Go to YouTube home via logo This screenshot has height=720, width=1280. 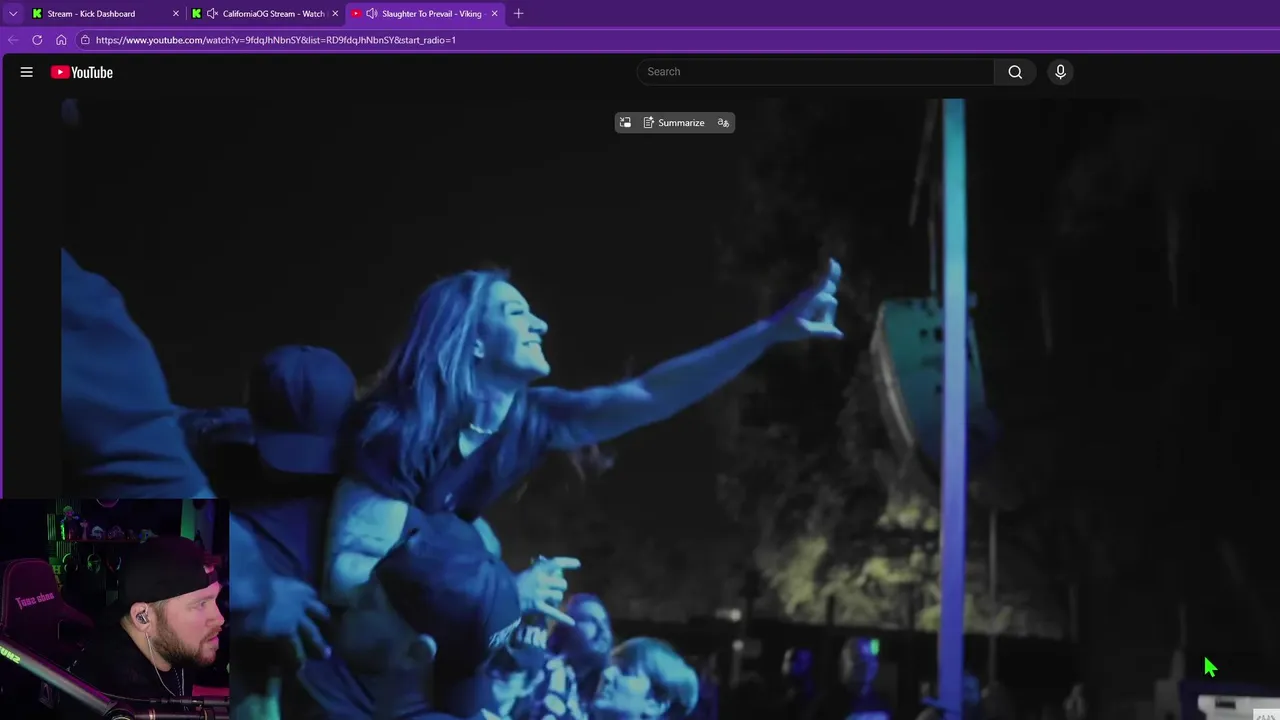pyautogui.click(x=82, y=72)
